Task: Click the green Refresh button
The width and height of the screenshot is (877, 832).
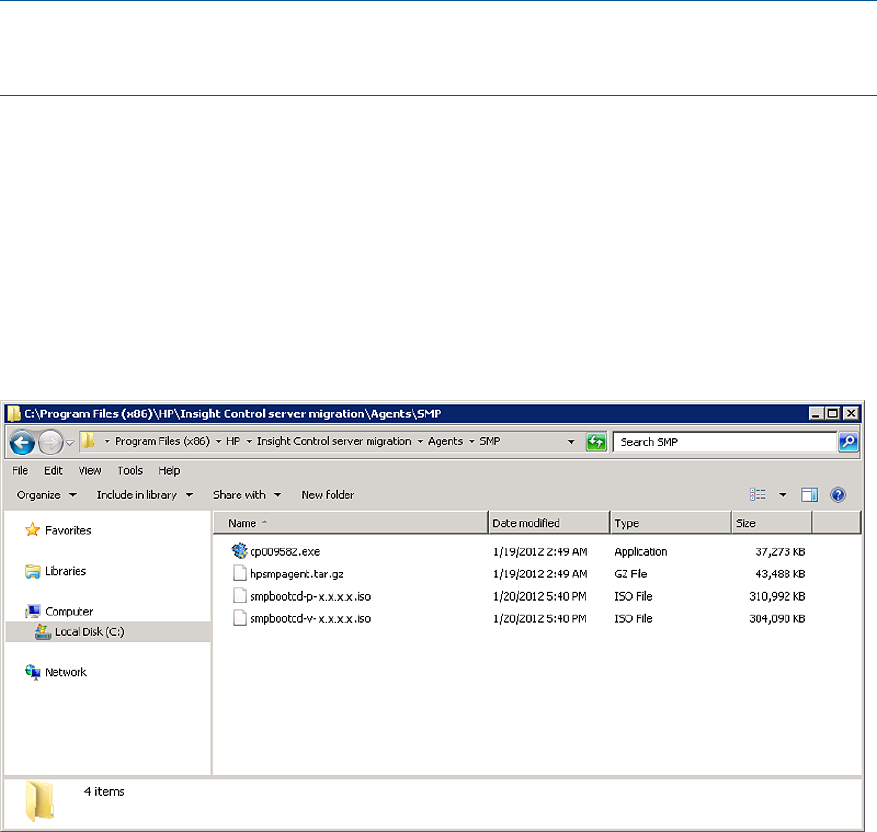Action: 596,442
